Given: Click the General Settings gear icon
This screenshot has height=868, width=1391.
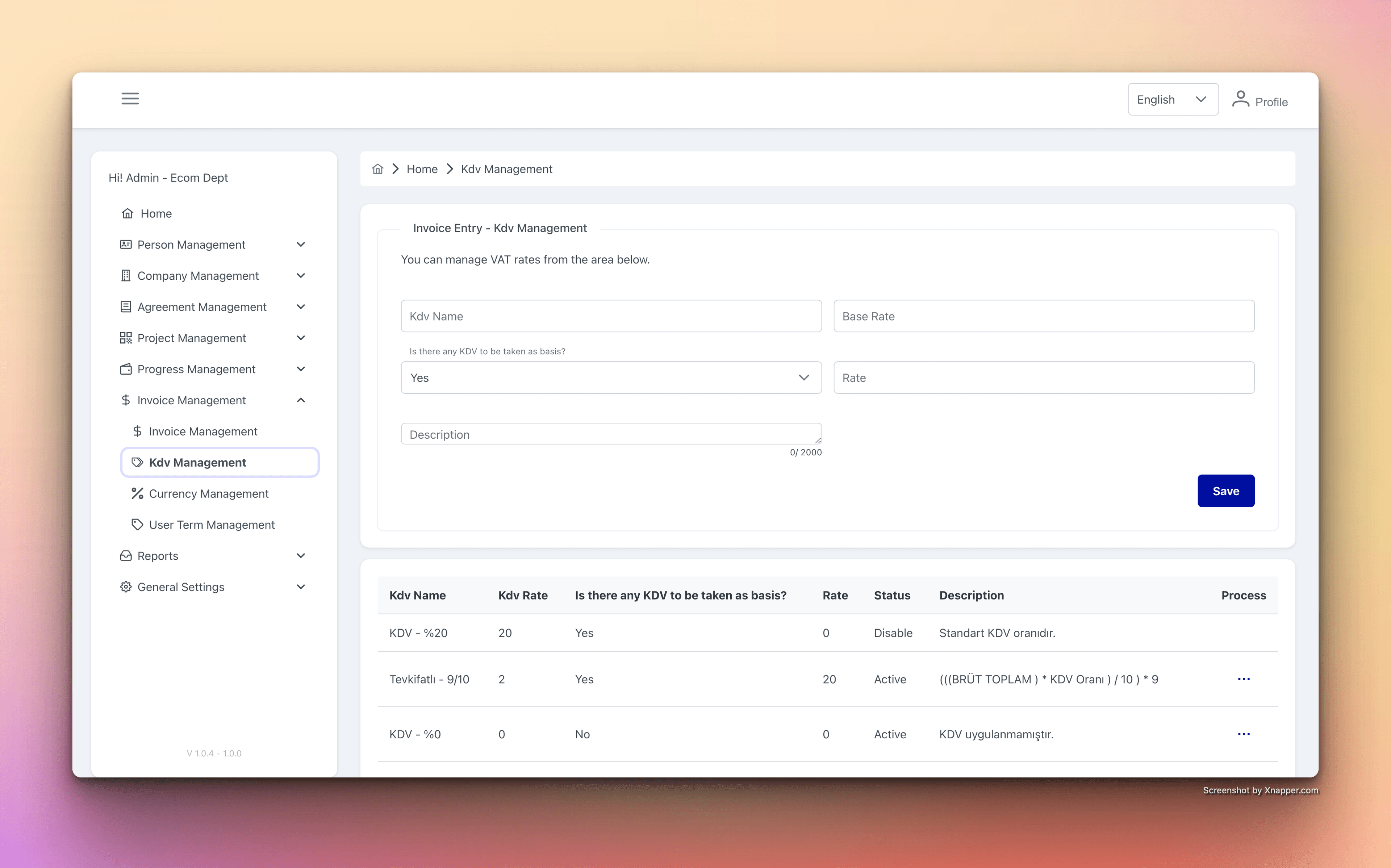Looking at the screenshot, I should (x=126, y=587).
